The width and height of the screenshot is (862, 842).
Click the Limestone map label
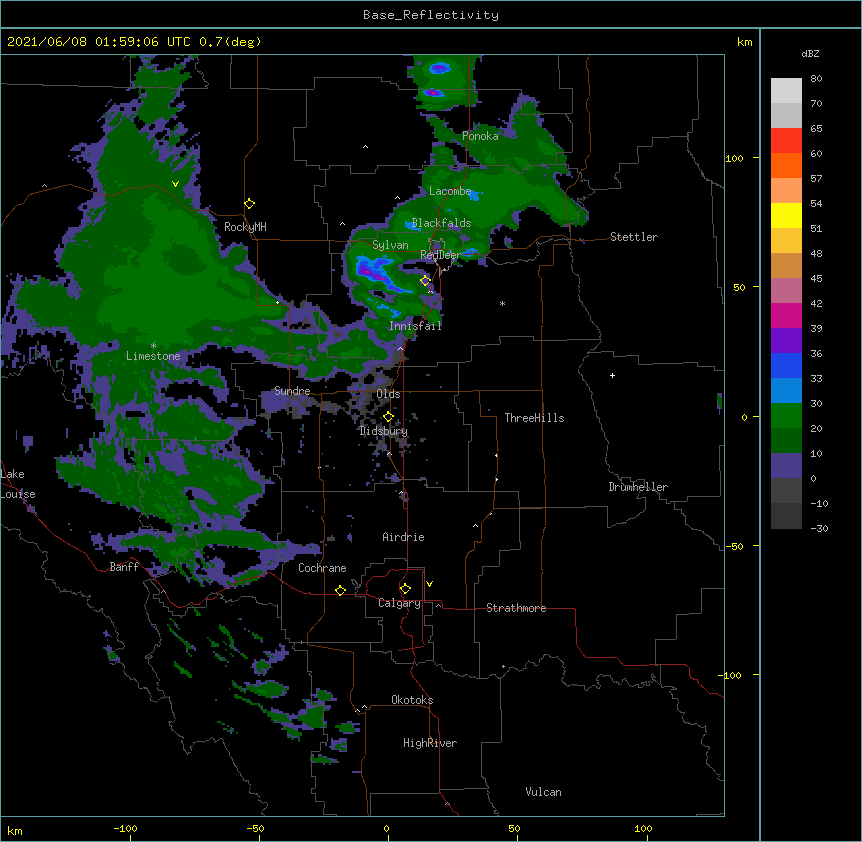tap(153, 356)
